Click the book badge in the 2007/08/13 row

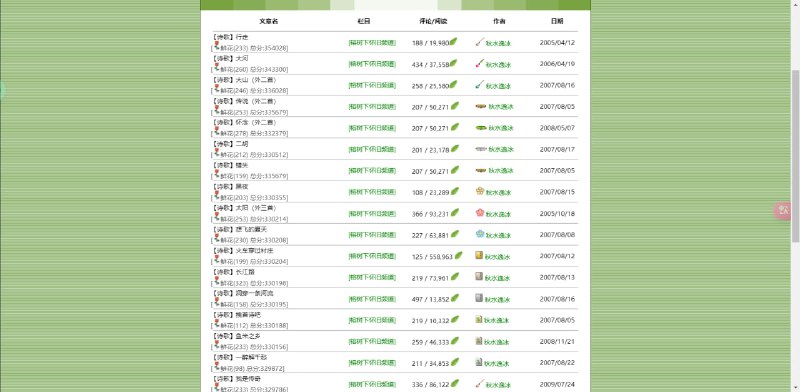pyautogui.click(x=479, y=276)
